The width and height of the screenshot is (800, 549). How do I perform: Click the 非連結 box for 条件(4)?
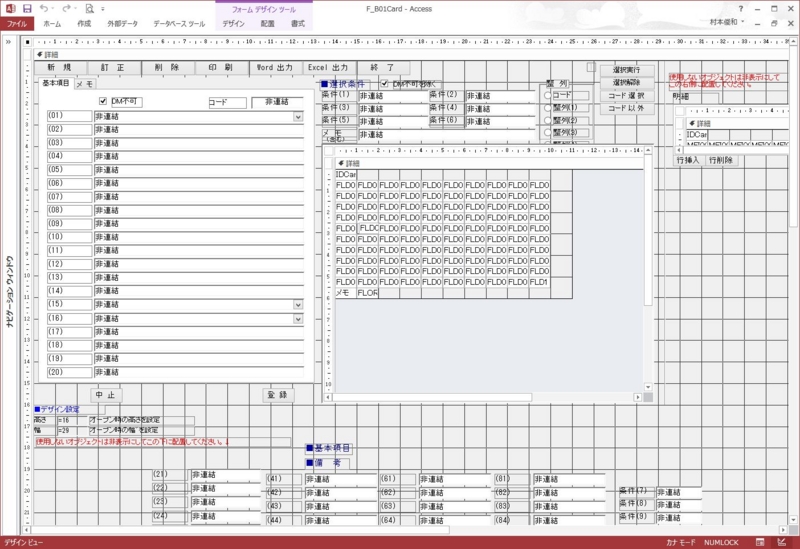(499, 109)
